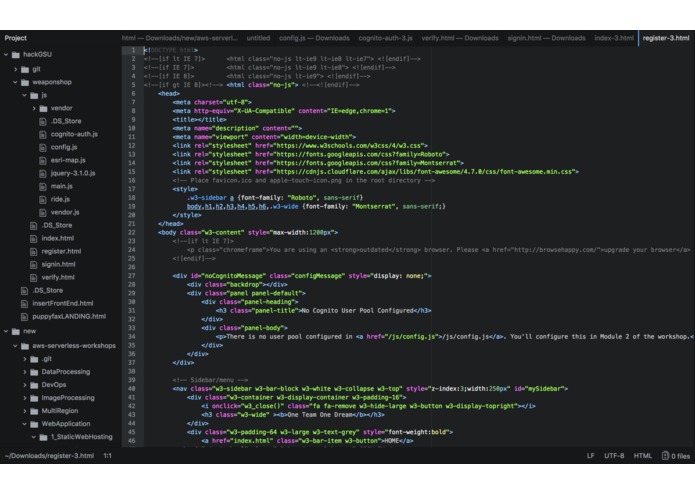Viewport: 695px width, 494px height.
Task: Click the file icon beside index.html
Action: 34,238
